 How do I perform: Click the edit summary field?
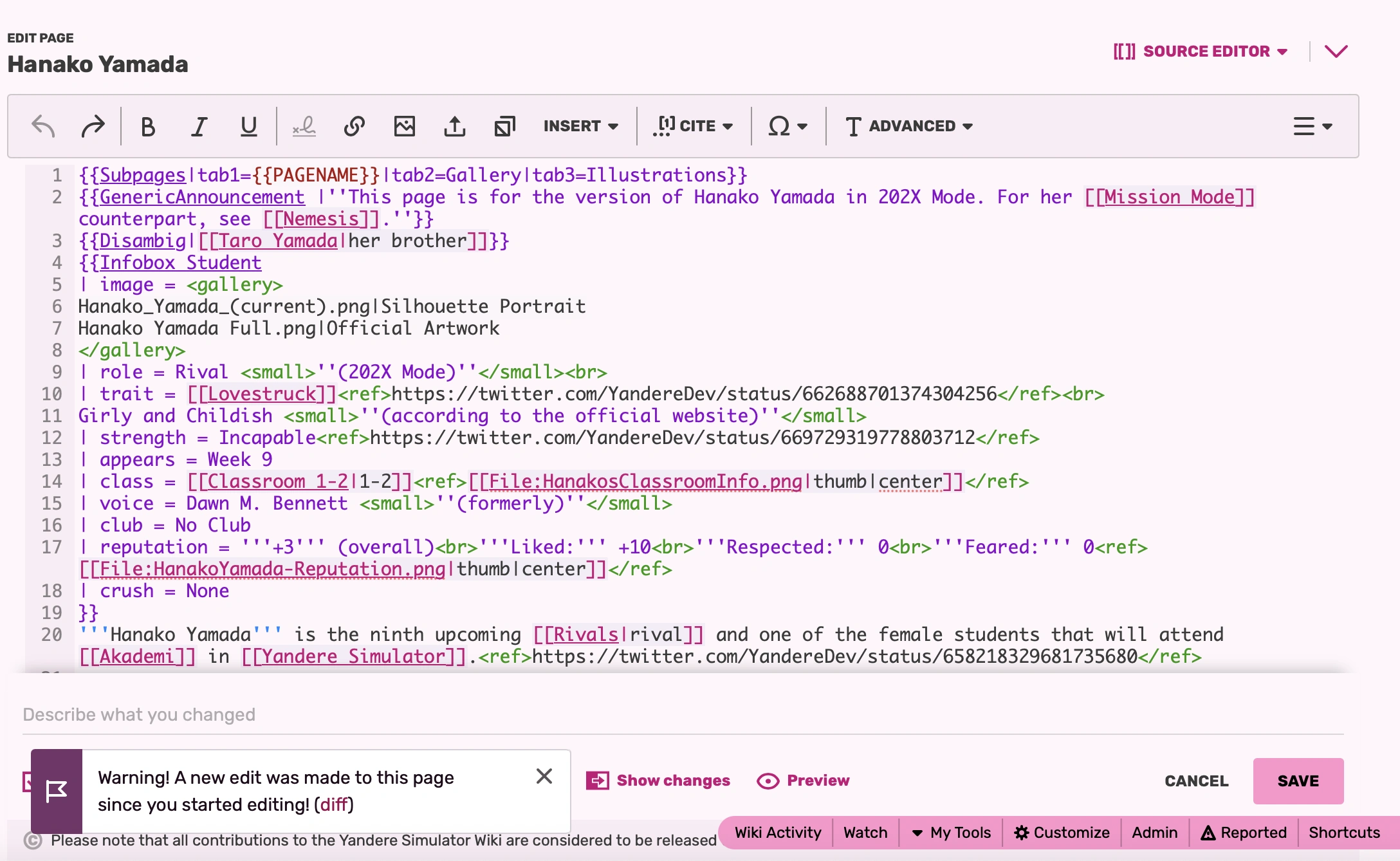point(386,714)
